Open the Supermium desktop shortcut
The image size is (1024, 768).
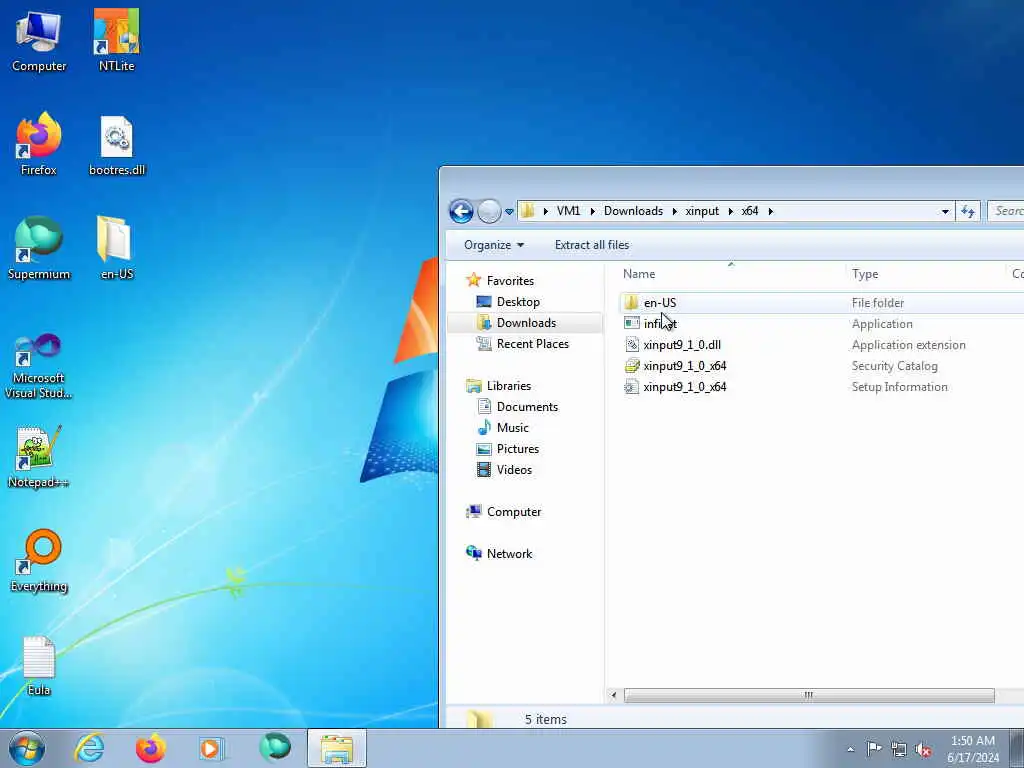(x=39, y=249)
